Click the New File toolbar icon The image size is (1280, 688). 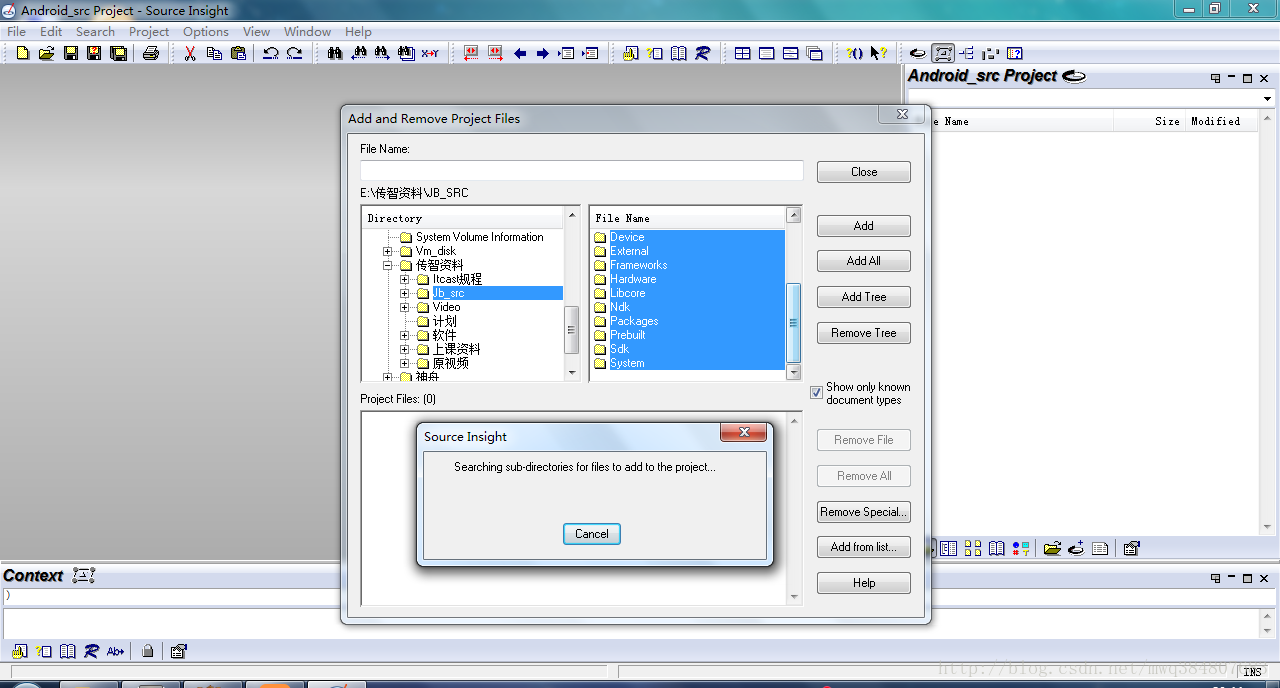[22, 53]
